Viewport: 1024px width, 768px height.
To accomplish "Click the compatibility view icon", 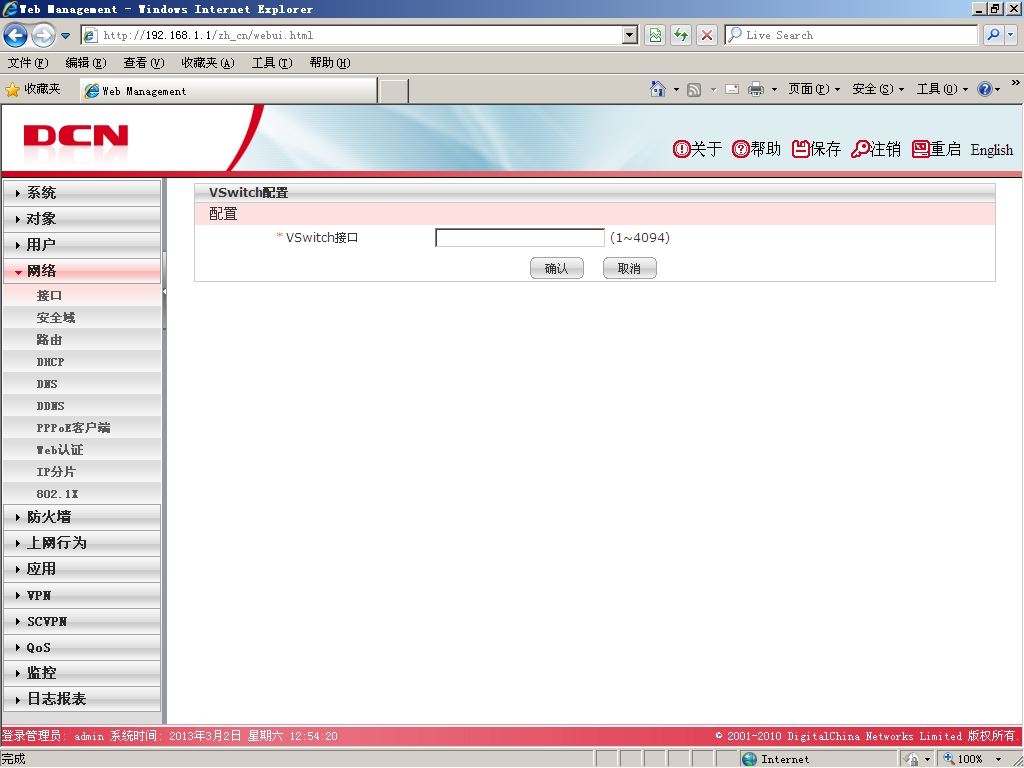I will pos(655,35).
